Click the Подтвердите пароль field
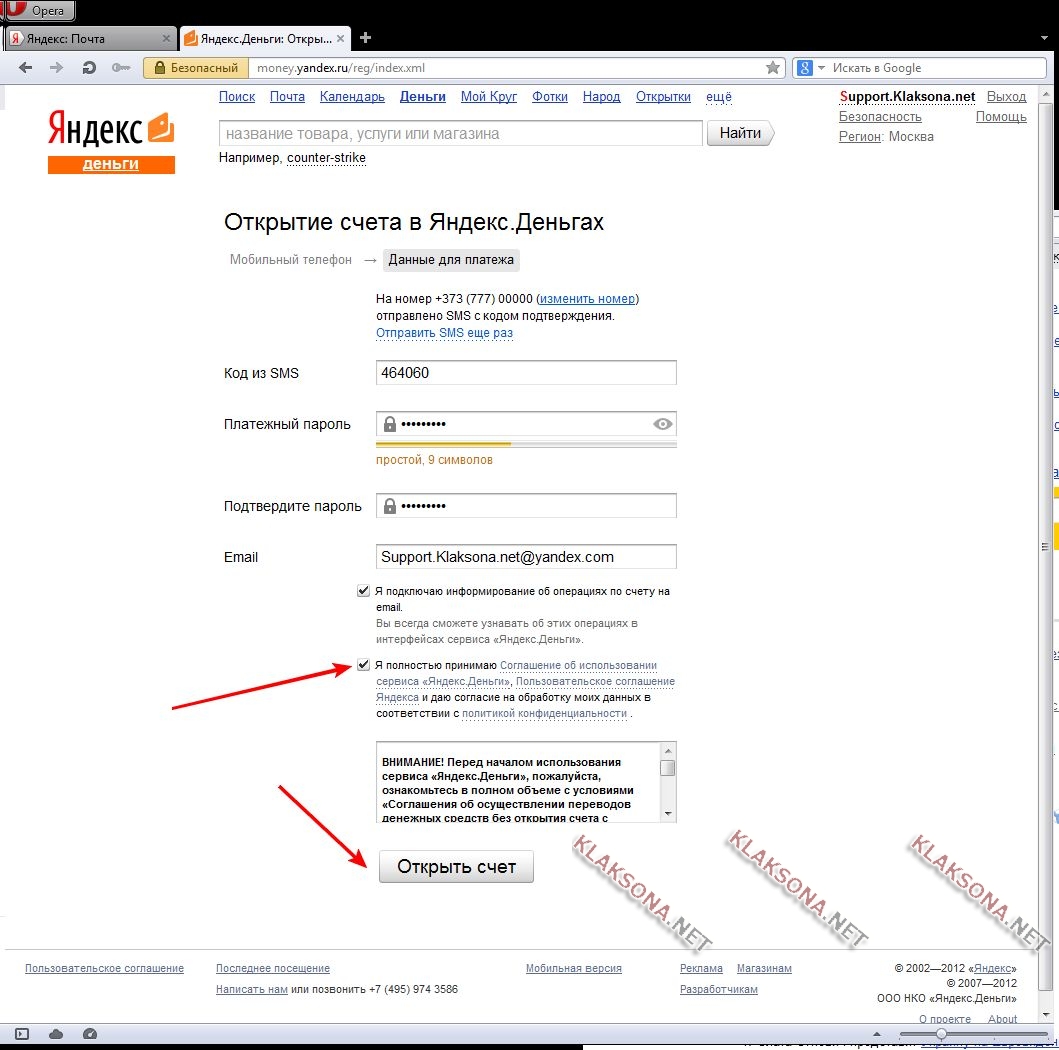Image resolution: width=1059 pixels, height=1050 pixels. (526, 506)
